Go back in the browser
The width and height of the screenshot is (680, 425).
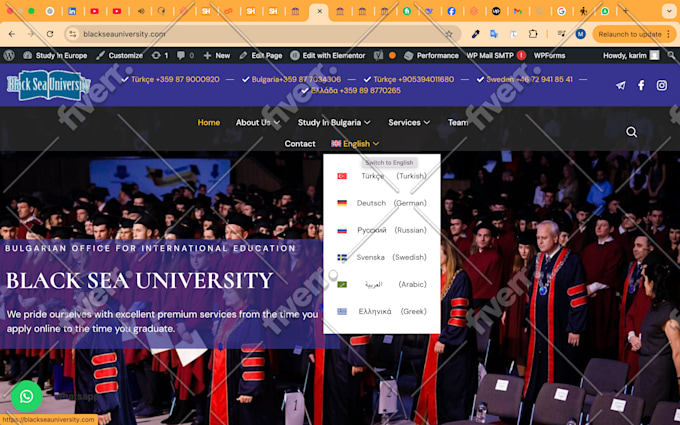(12, 34)
